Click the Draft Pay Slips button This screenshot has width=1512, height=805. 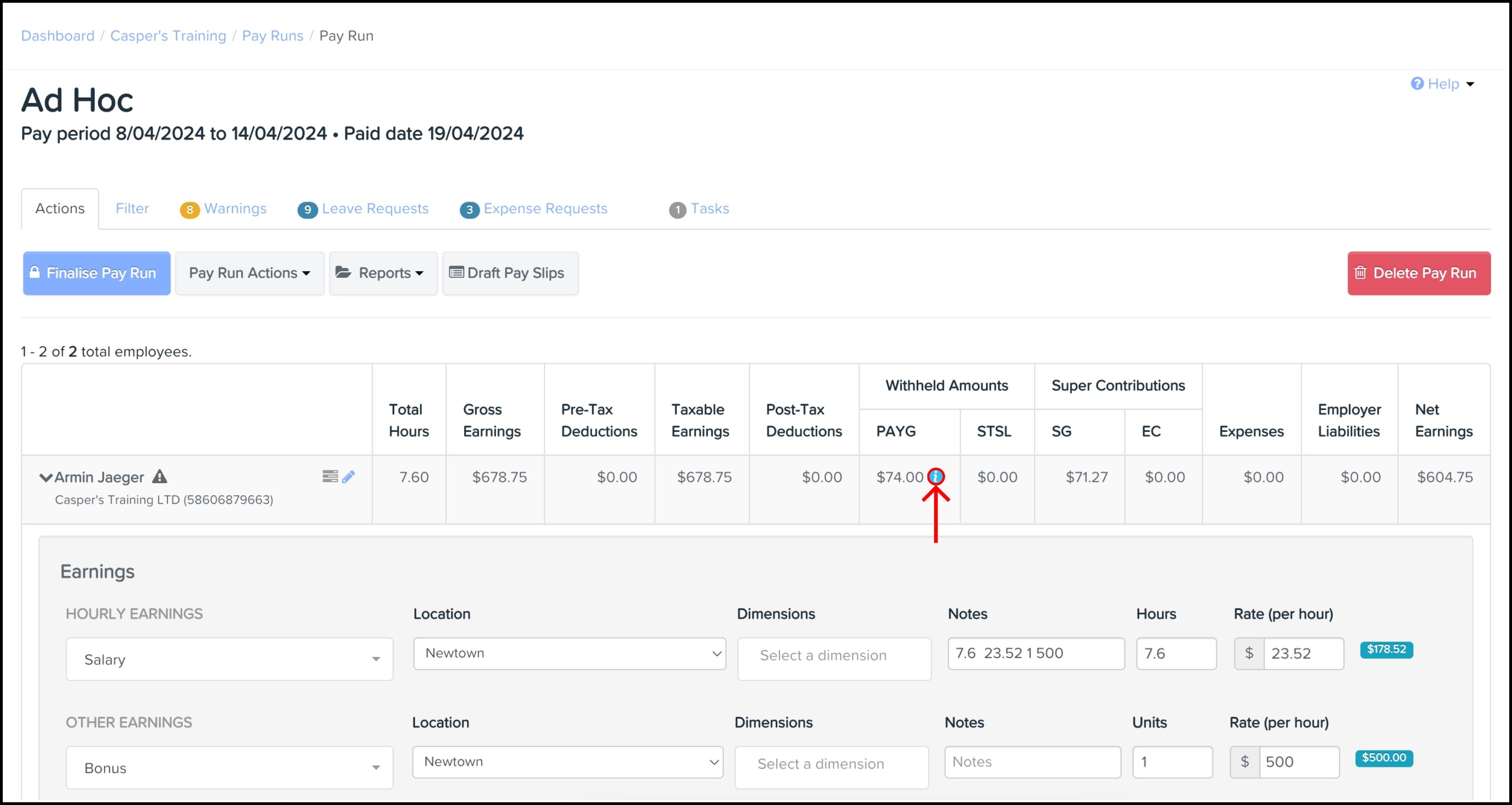(x=510, y=273)
